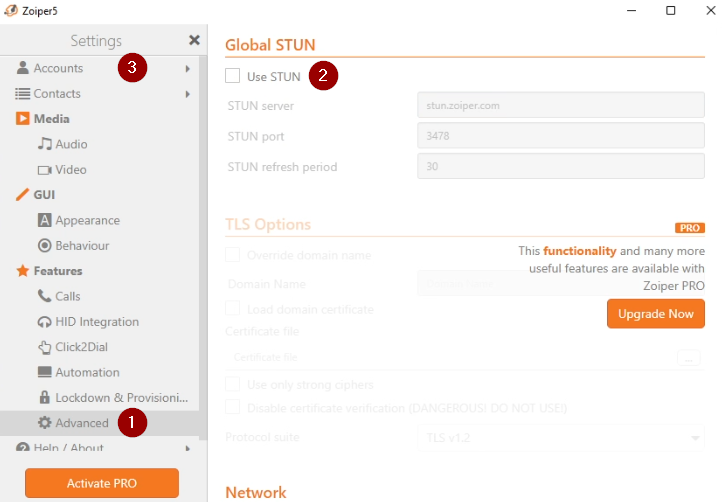The width and height of the screenshot is (722, 502).
Task: Click the Audio music note icon
Action: pos(45,144)
